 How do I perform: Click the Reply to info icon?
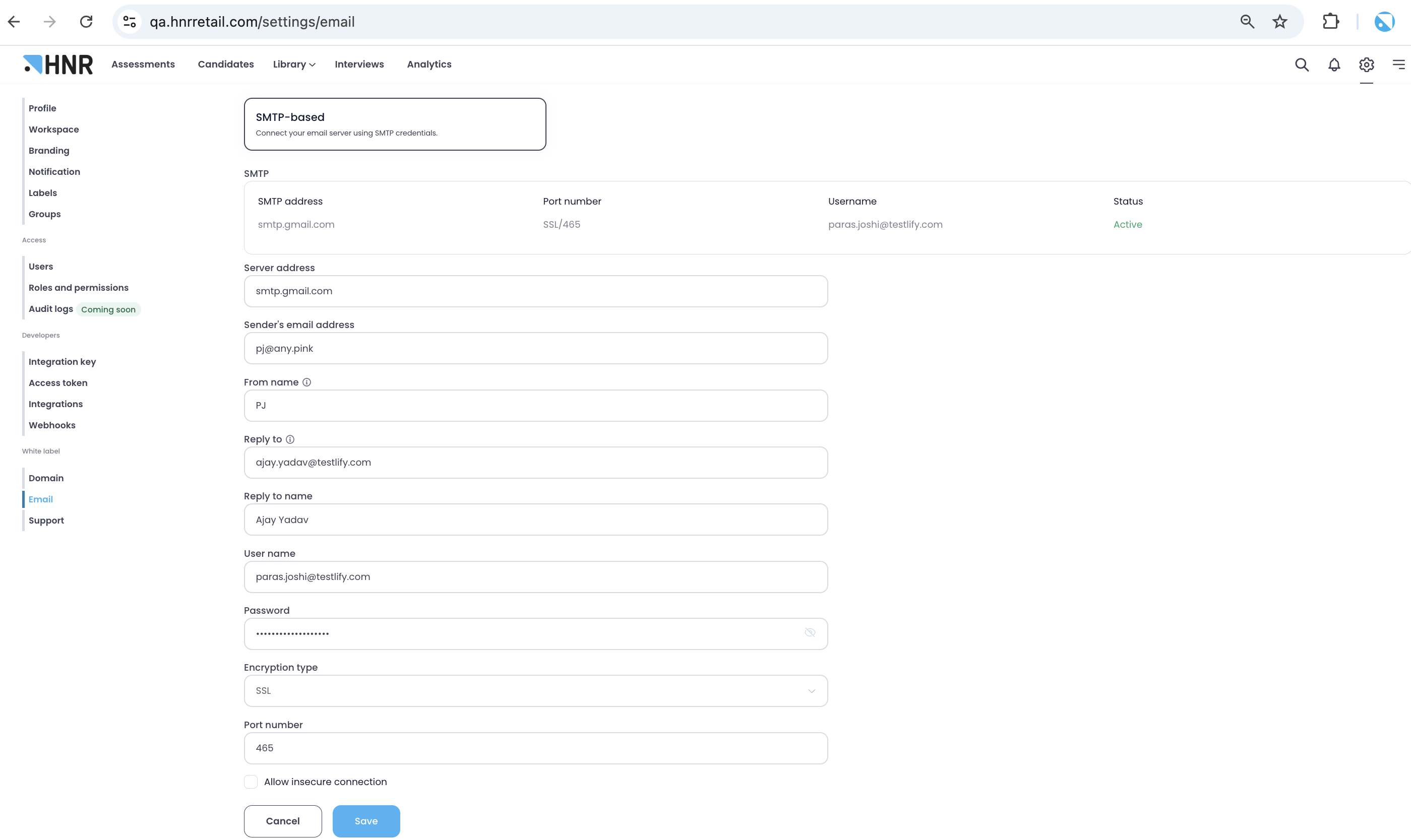290,439
